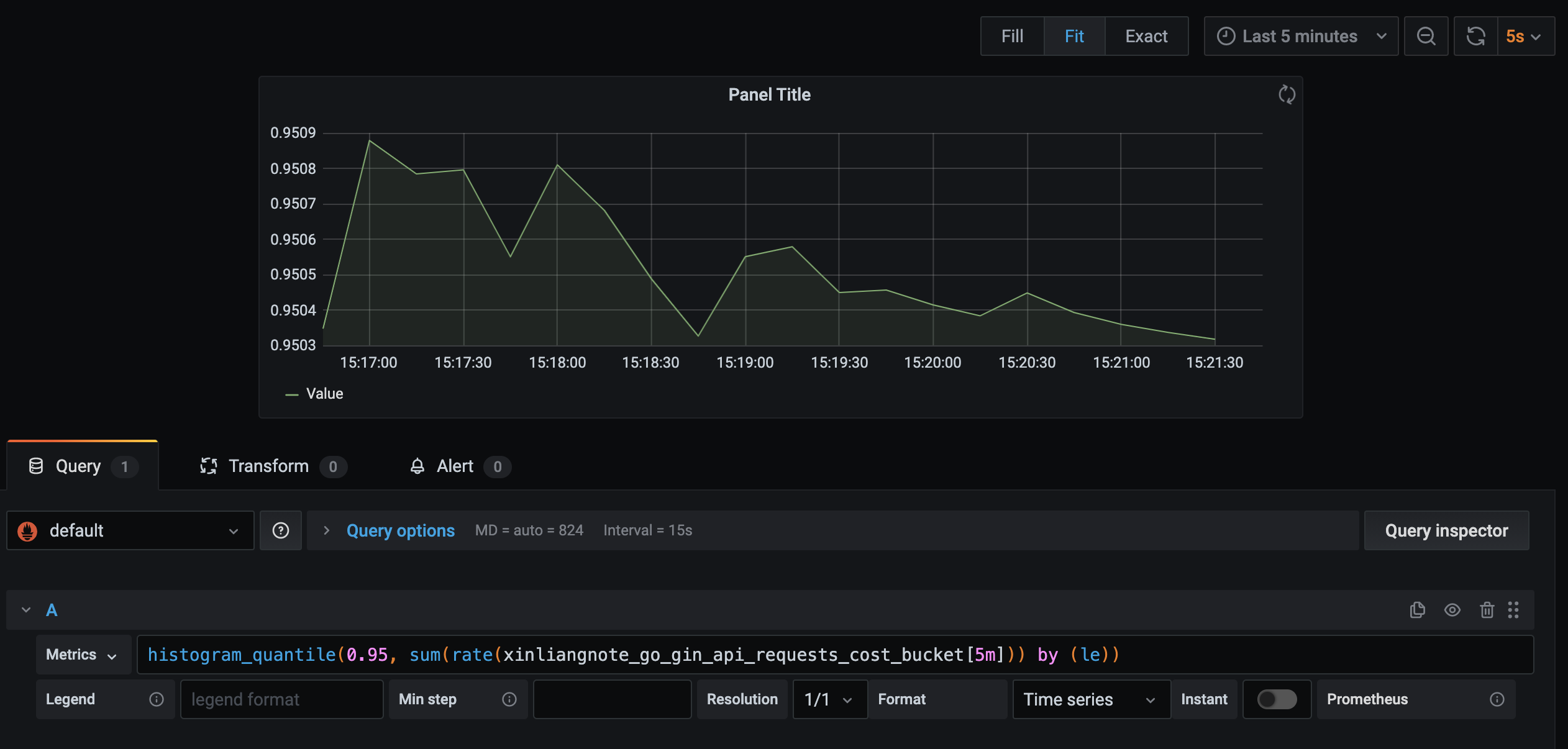Expand the Query options section
1568x749 pixels.
click(x=400, y=530)
